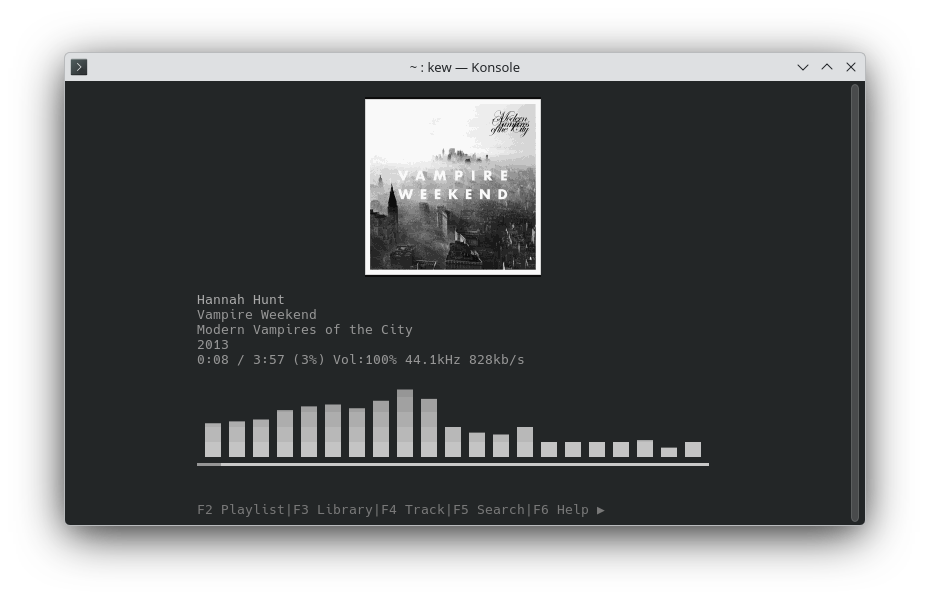This screenshot has width=930, height=602.
Task: Minimize the Konsole window
Action: point(802,67)
